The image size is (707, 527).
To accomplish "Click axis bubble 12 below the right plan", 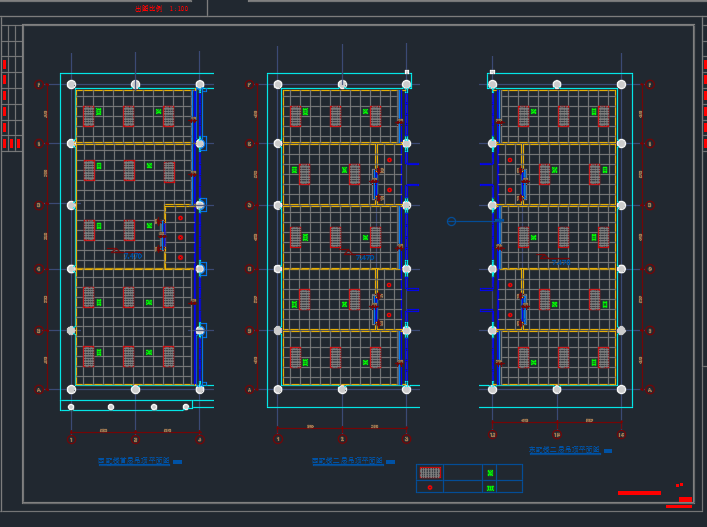I will [x=492, y=435].
